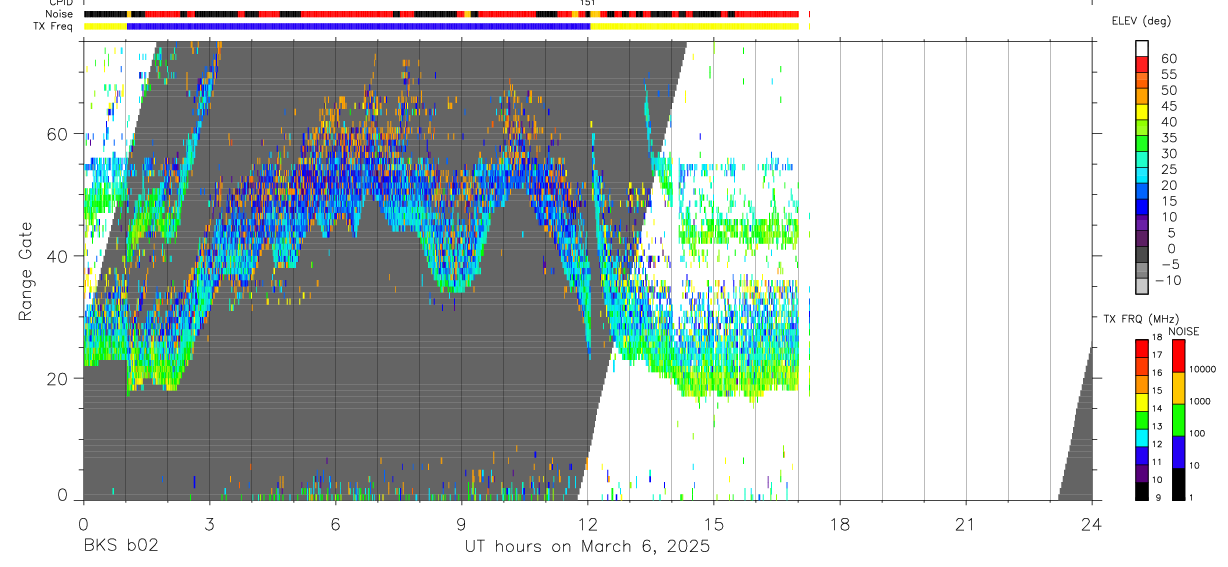The height and width of the screenshot is (567, 1228).
Task: Pick the red segment of TX FRQ bar
Action: [x=1142, y=349]
